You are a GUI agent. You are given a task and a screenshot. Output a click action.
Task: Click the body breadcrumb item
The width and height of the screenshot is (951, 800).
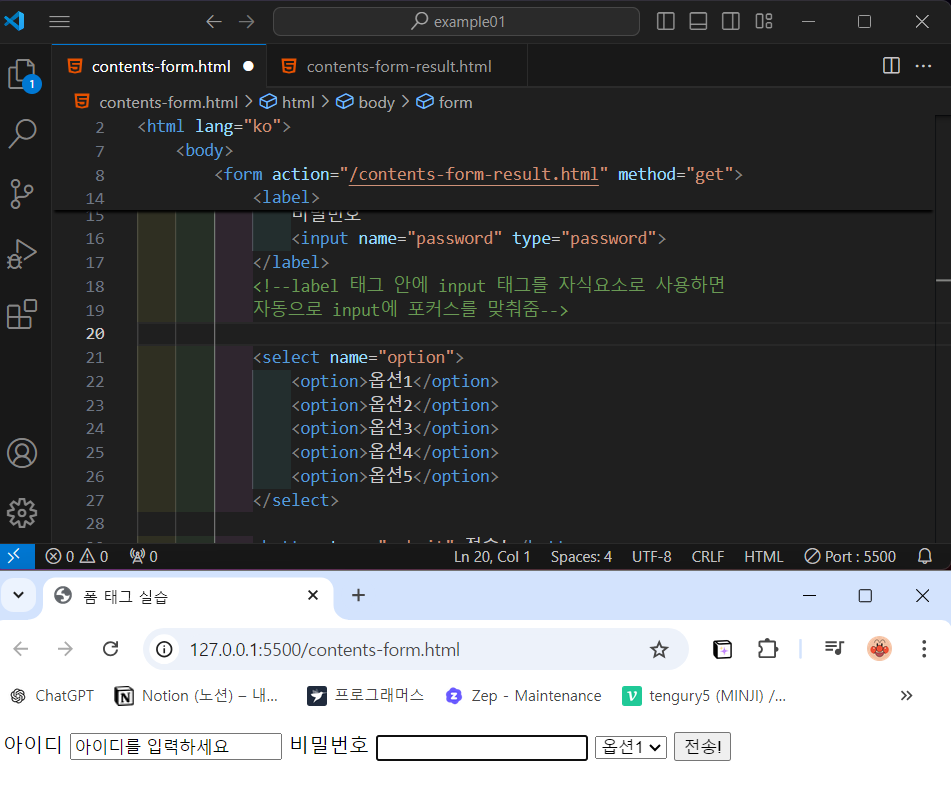[x=376, y=103]
